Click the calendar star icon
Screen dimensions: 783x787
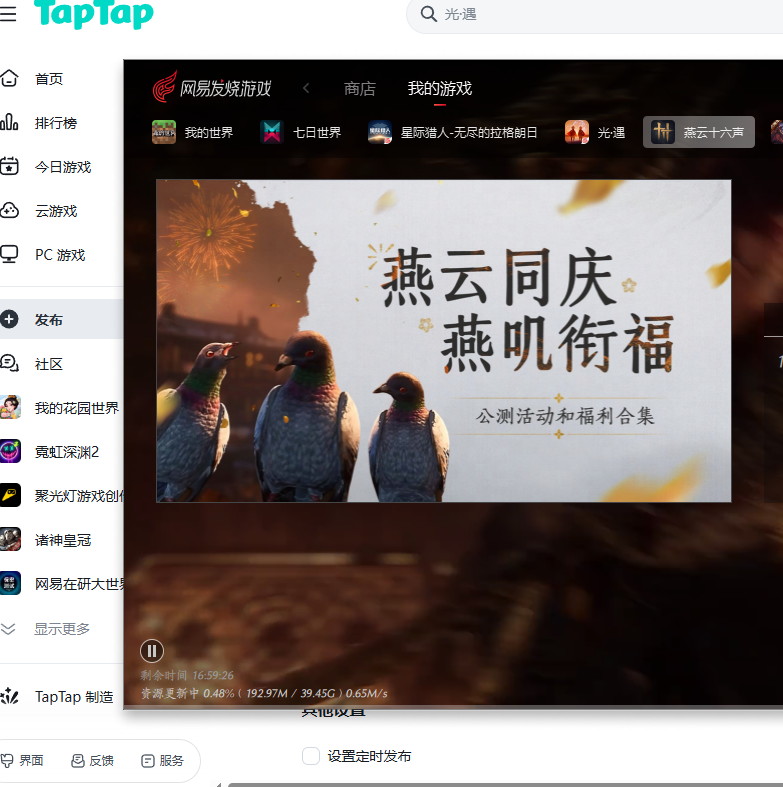pos(10,166)
